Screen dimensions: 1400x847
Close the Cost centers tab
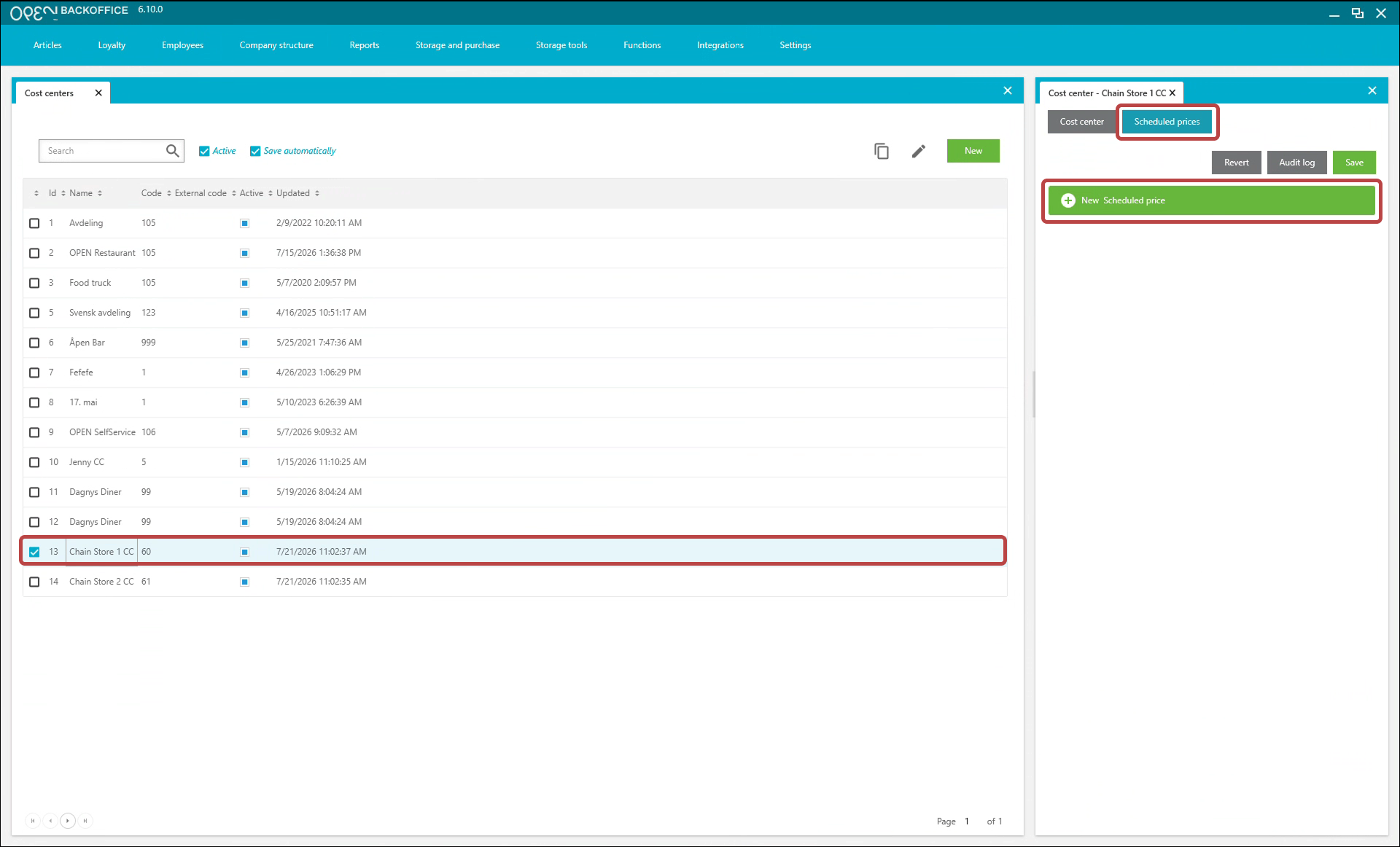click(98, 93)
